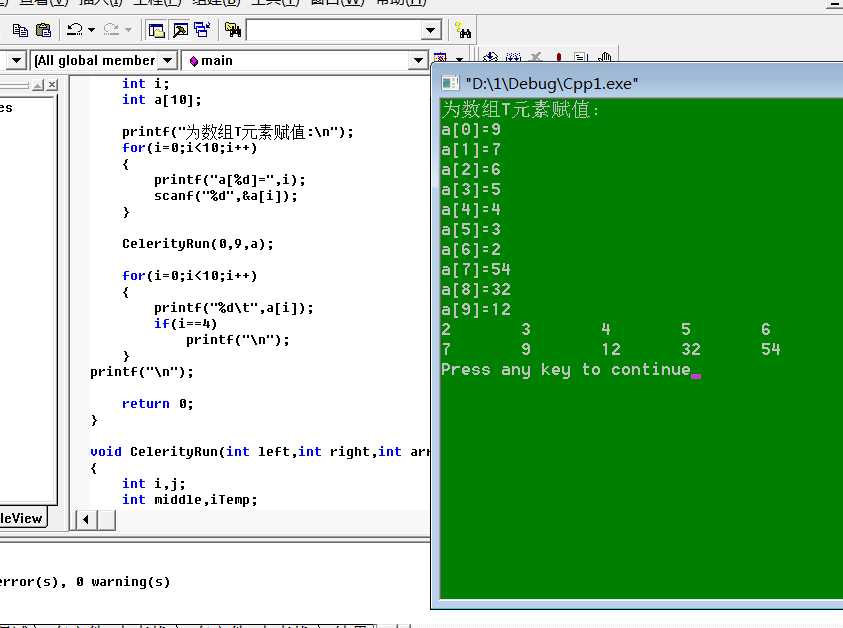Click the "void CelerityRun(int left" definition line

260,452
